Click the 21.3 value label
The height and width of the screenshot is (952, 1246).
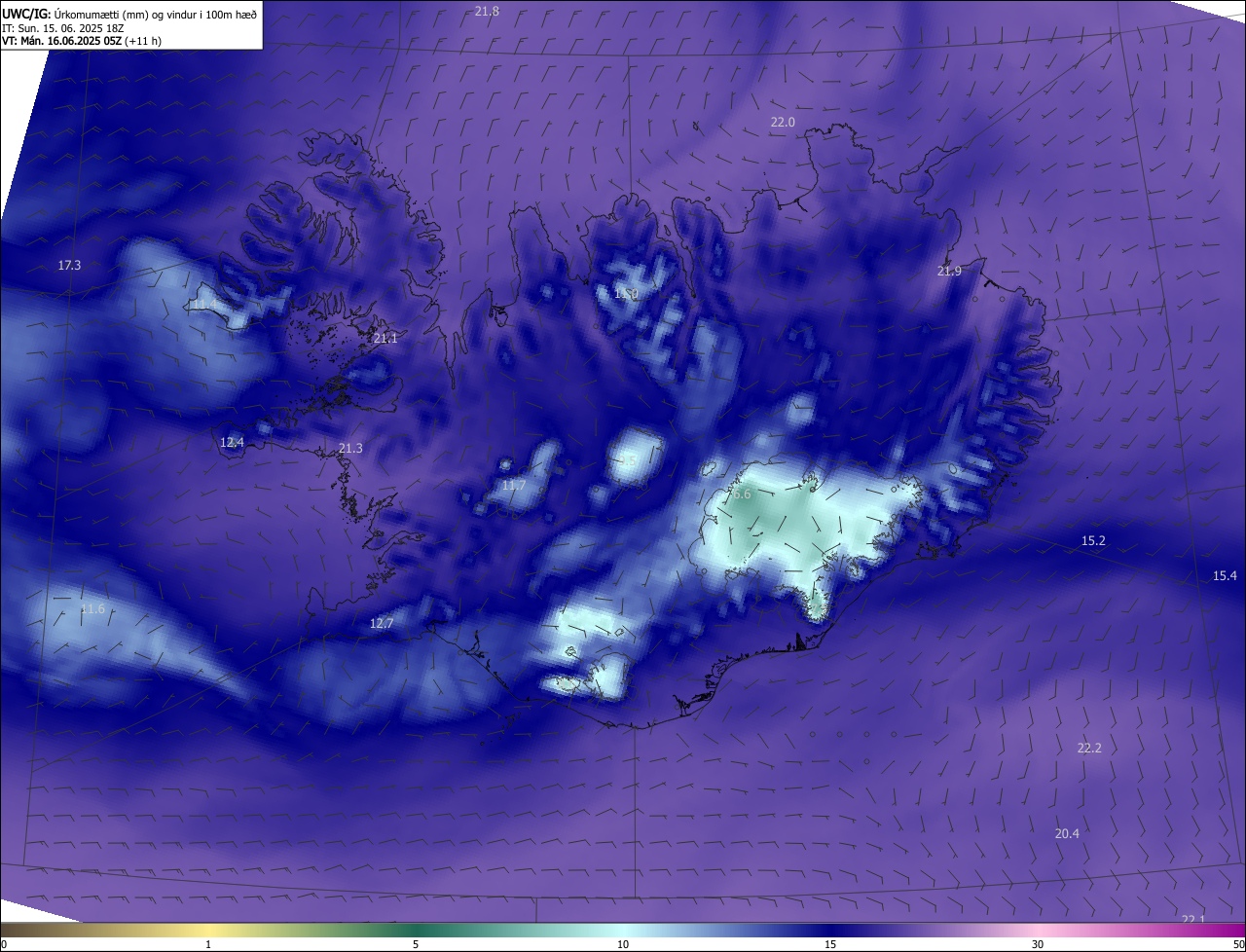click(350, 448)
